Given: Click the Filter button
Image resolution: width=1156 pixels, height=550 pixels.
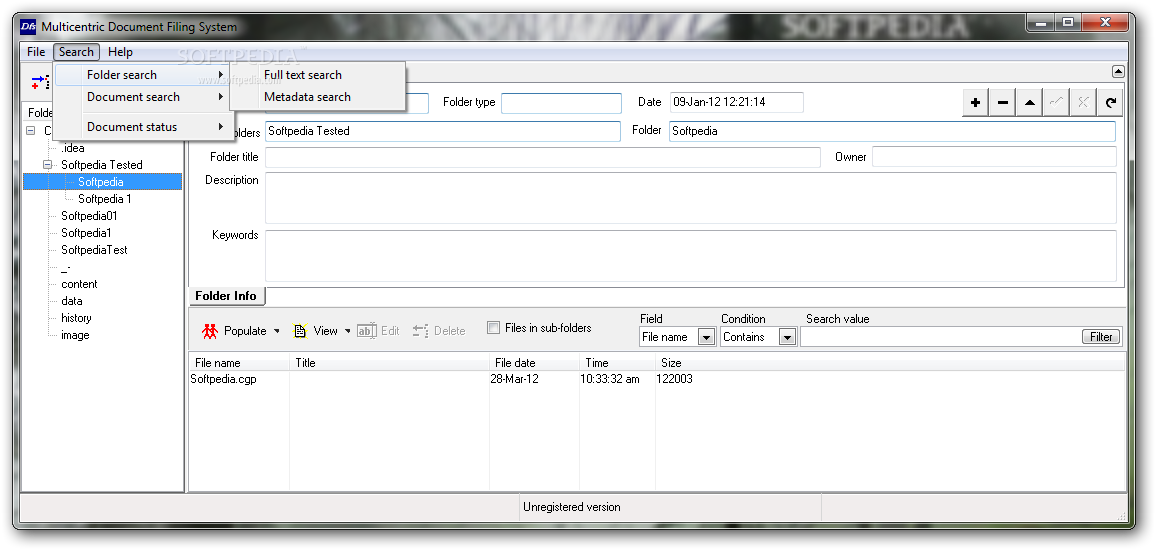Looking at the screenshot, I should tap(1101, 337).
